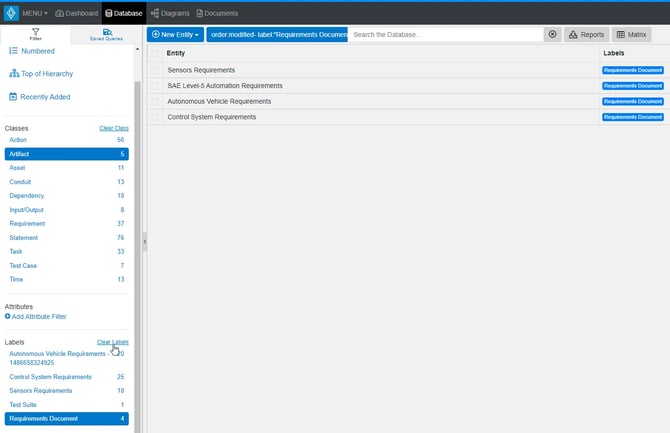The image size is (670, 433).
Task: Go to the Dashboard tab
Action: click(76, 13)
